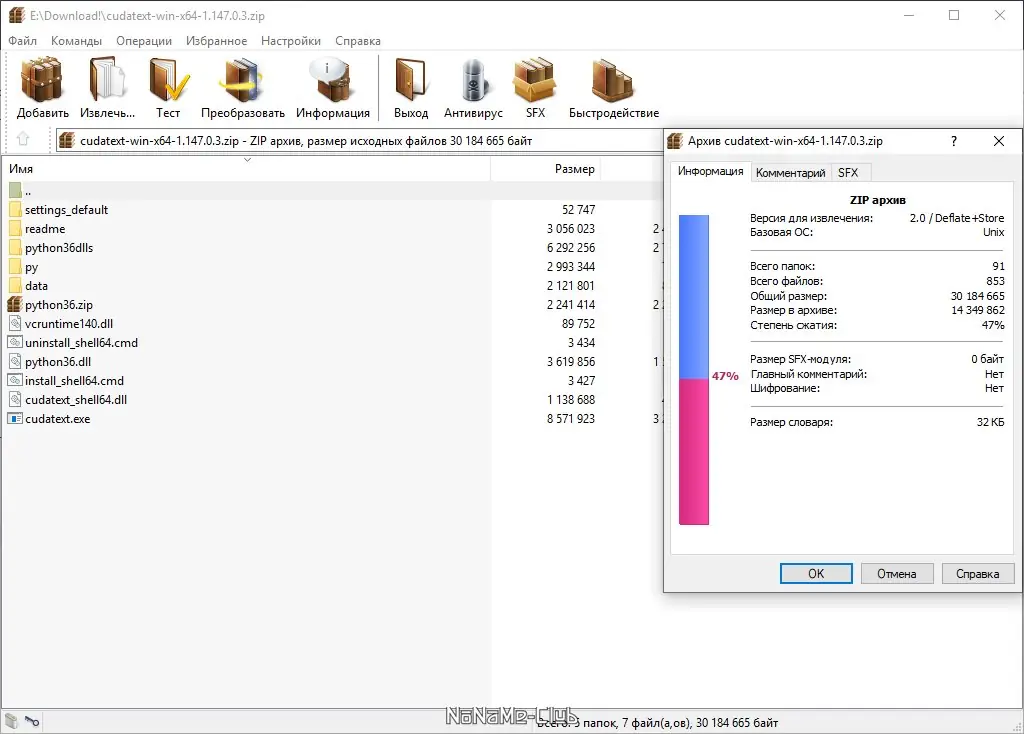The image size is (1024, 734).
Task: Click the 3 619 856 size value
Action: click(570, 361)
